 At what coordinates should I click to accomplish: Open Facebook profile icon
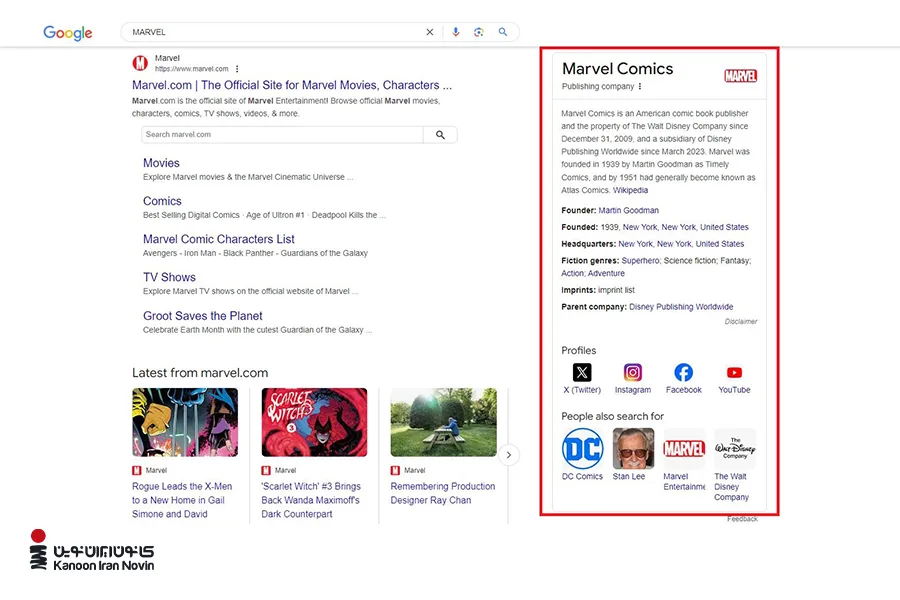tap(683, 373)
